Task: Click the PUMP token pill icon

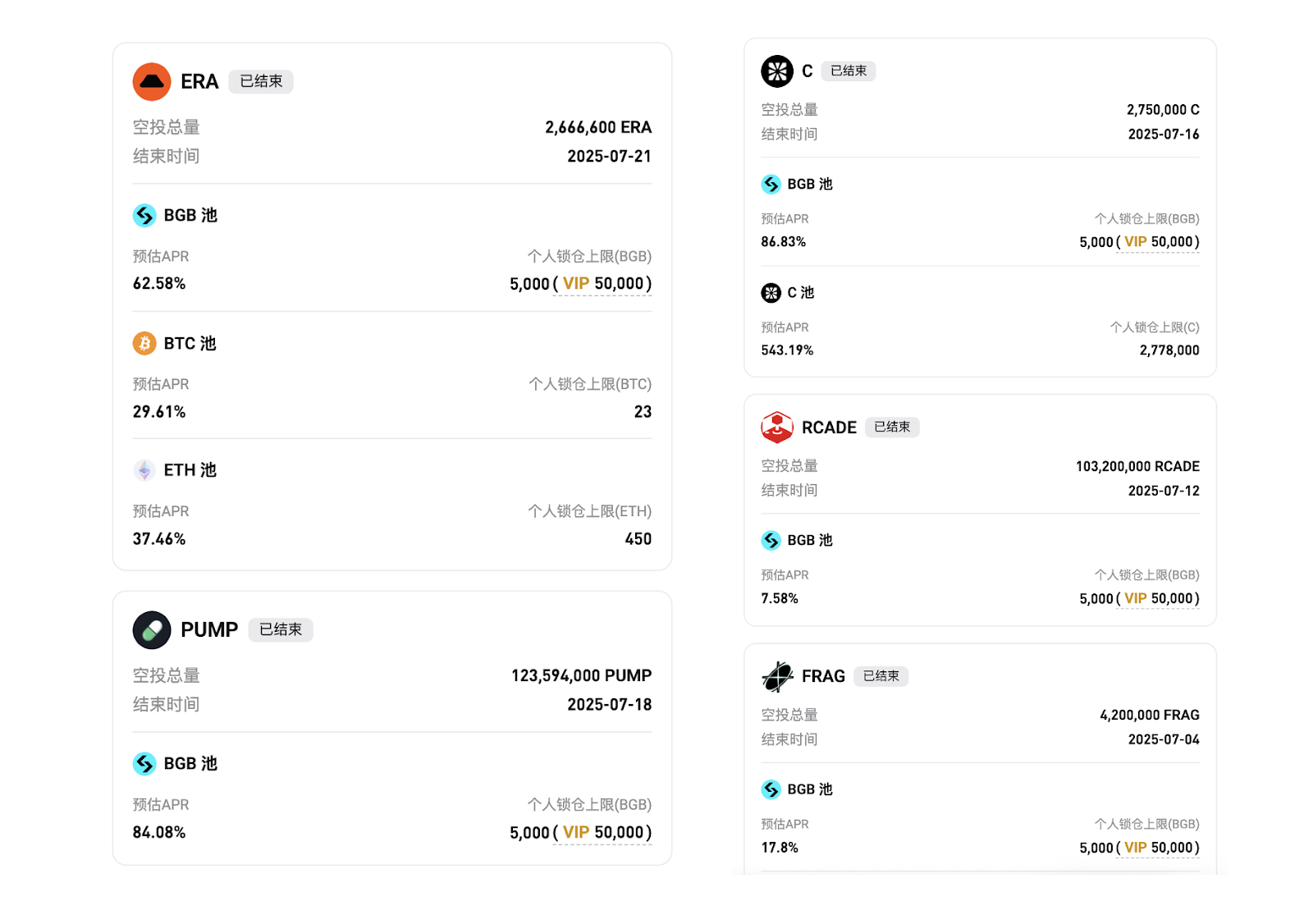Action: click(x=152, y=629)
